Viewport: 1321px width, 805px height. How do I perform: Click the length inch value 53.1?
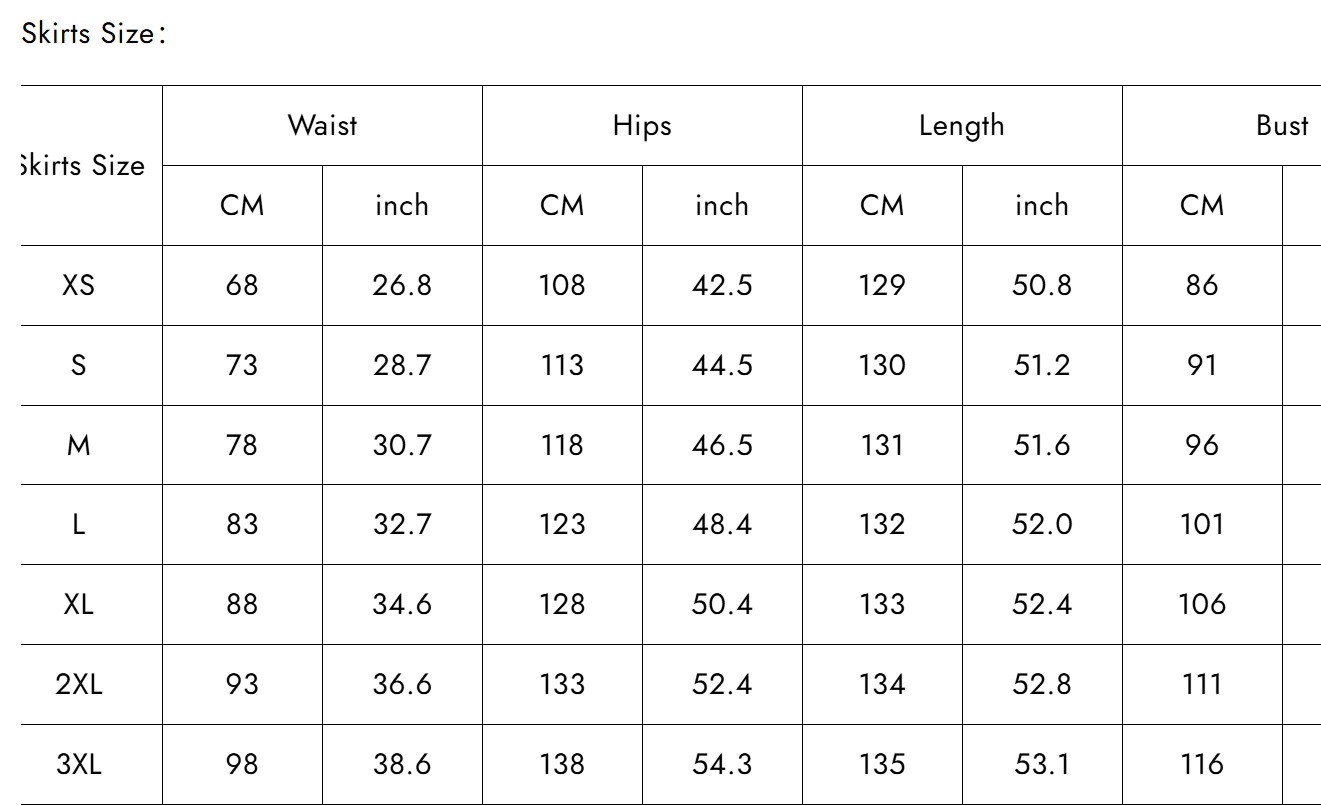[1042, 765]
